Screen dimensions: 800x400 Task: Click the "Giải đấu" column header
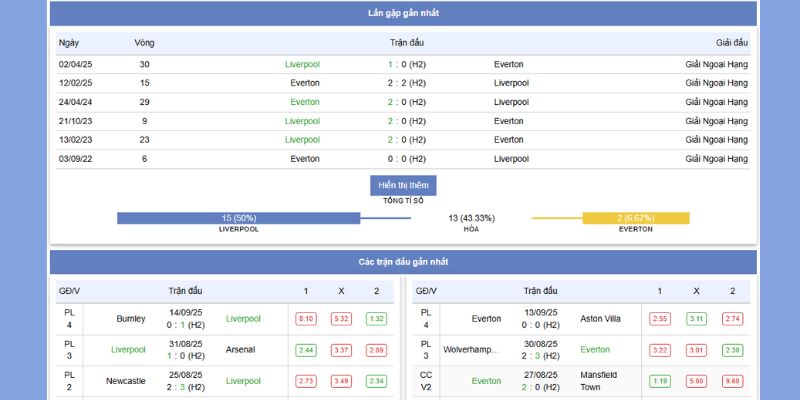(x=732, y=43)
